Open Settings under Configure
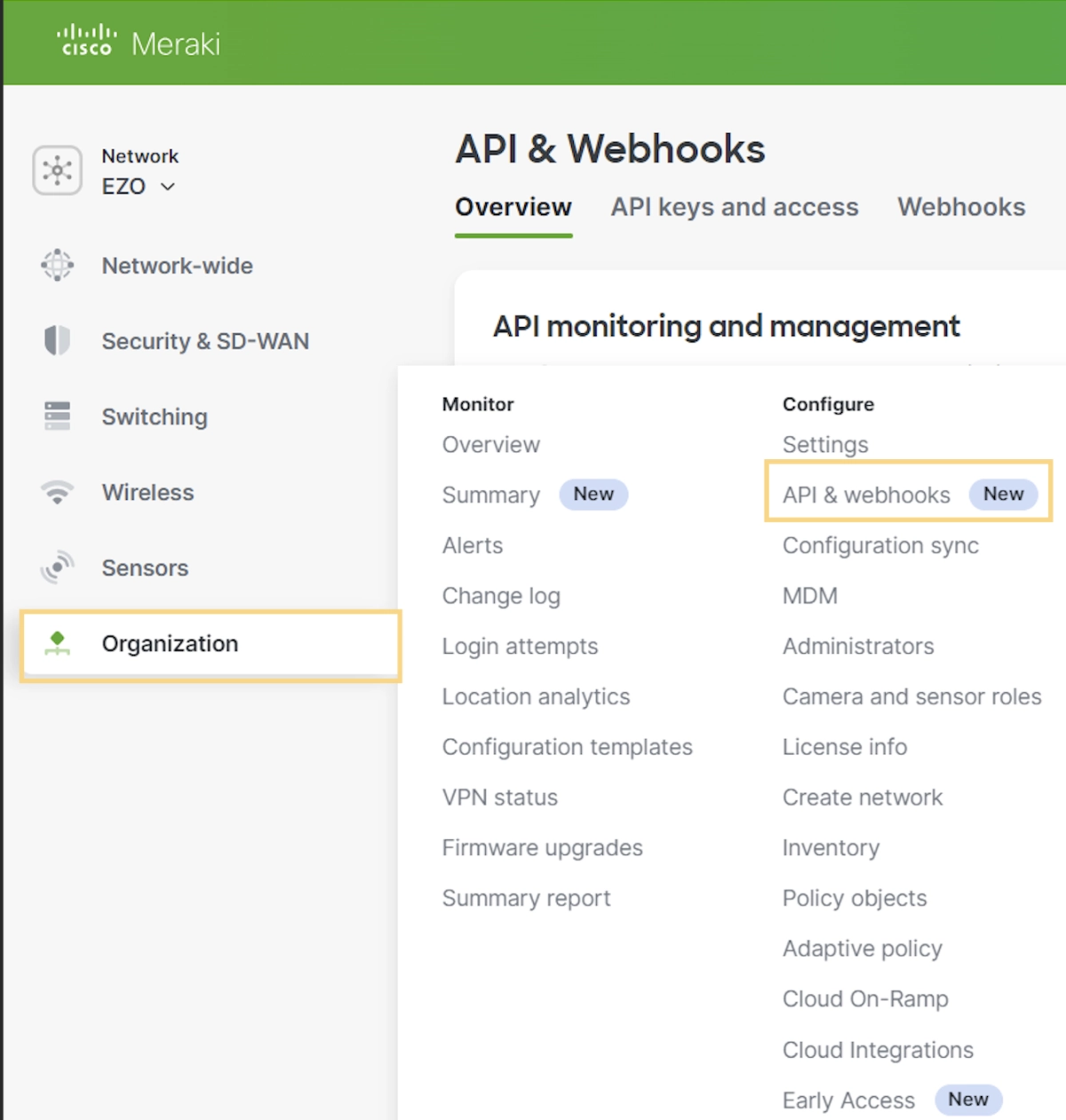This screenshot has height=1120, width=1066. (825, 444)
